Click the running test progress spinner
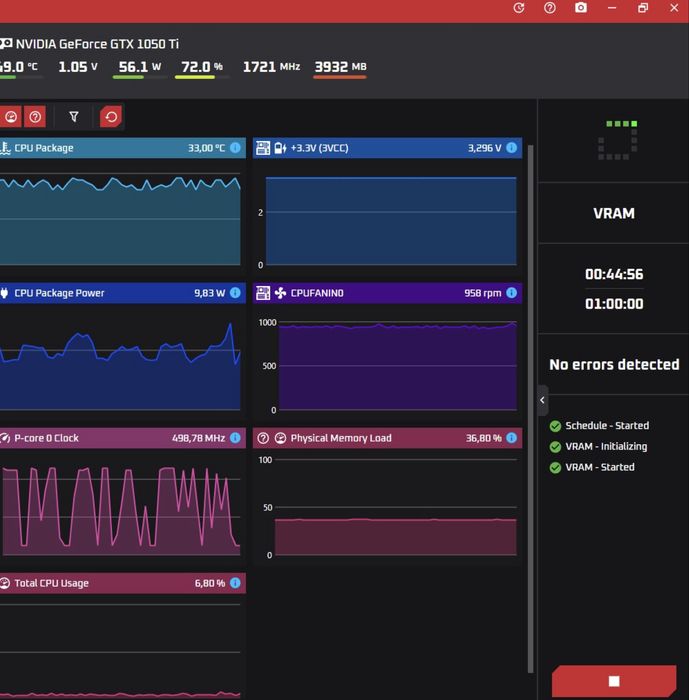Viewport: 689px width, 700px height. pyautogui.click(x=618, y=140)
